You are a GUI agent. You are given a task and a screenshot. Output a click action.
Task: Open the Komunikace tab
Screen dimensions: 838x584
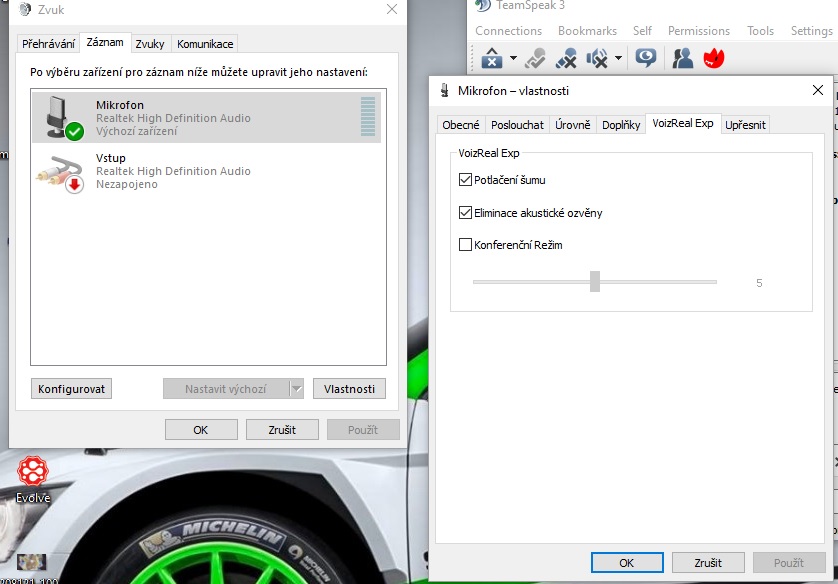(205, 44)
